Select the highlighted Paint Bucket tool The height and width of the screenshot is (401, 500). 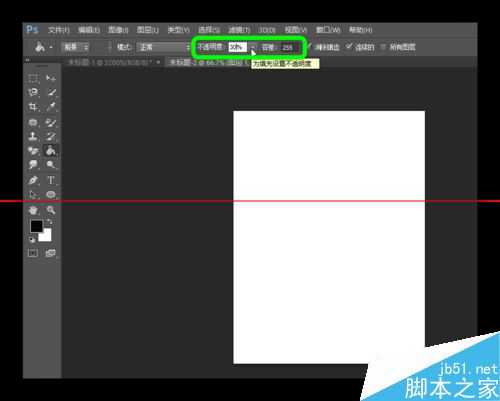point(51,151)
